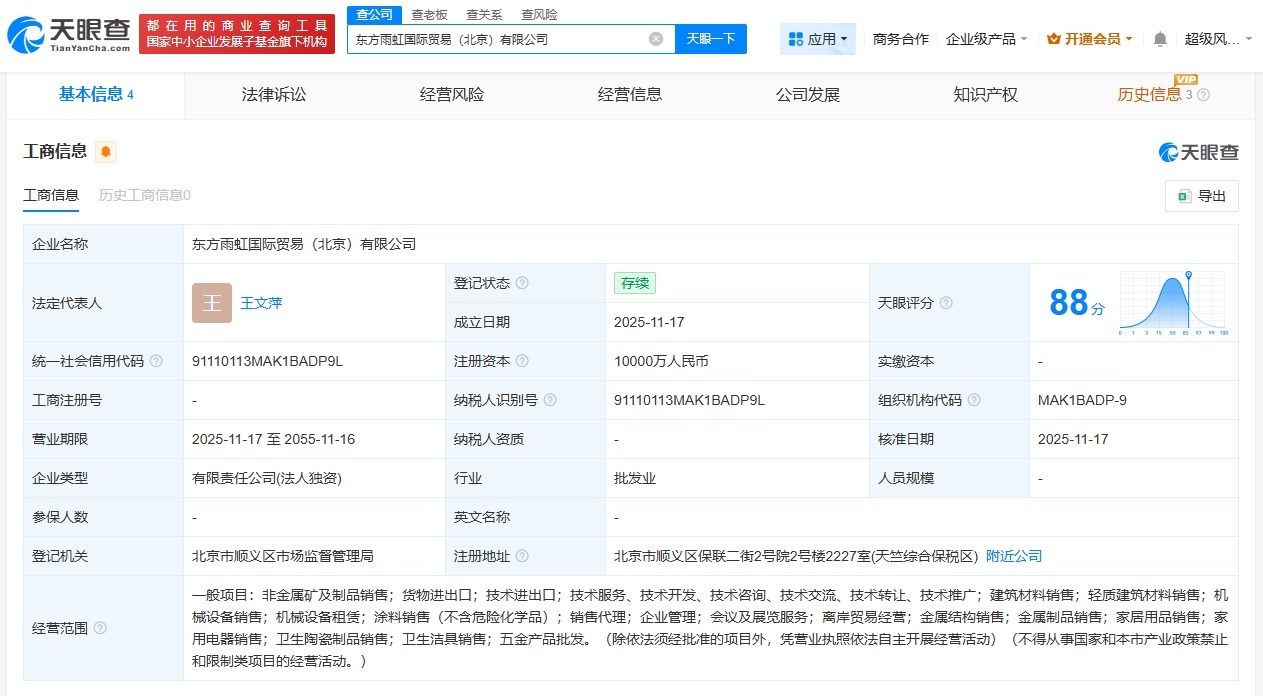Click the question mark icon beside 注册资本
The image size is (1263, 696).
(523, 361)
